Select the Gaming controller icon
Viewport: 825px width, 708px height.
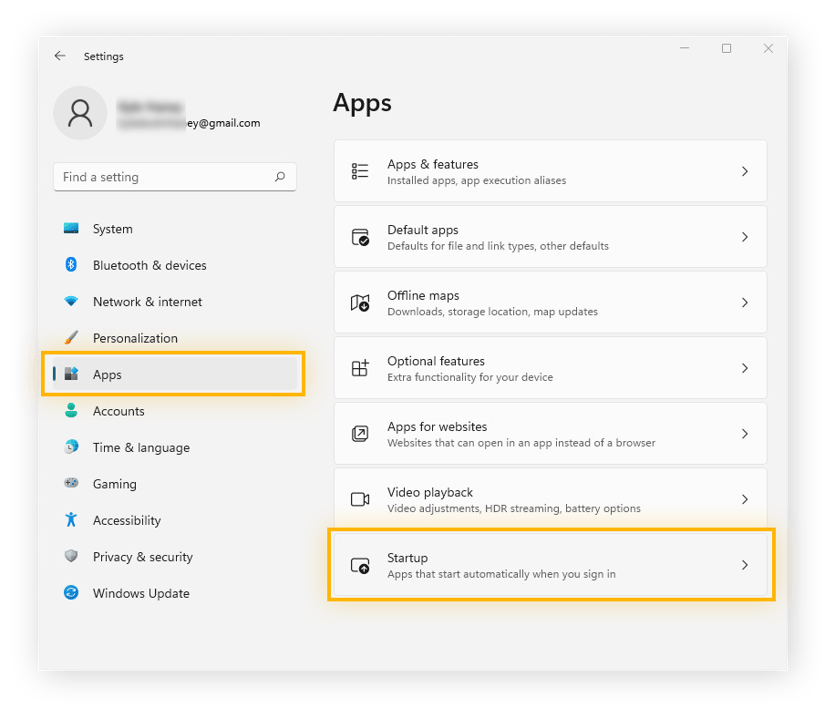71,484
